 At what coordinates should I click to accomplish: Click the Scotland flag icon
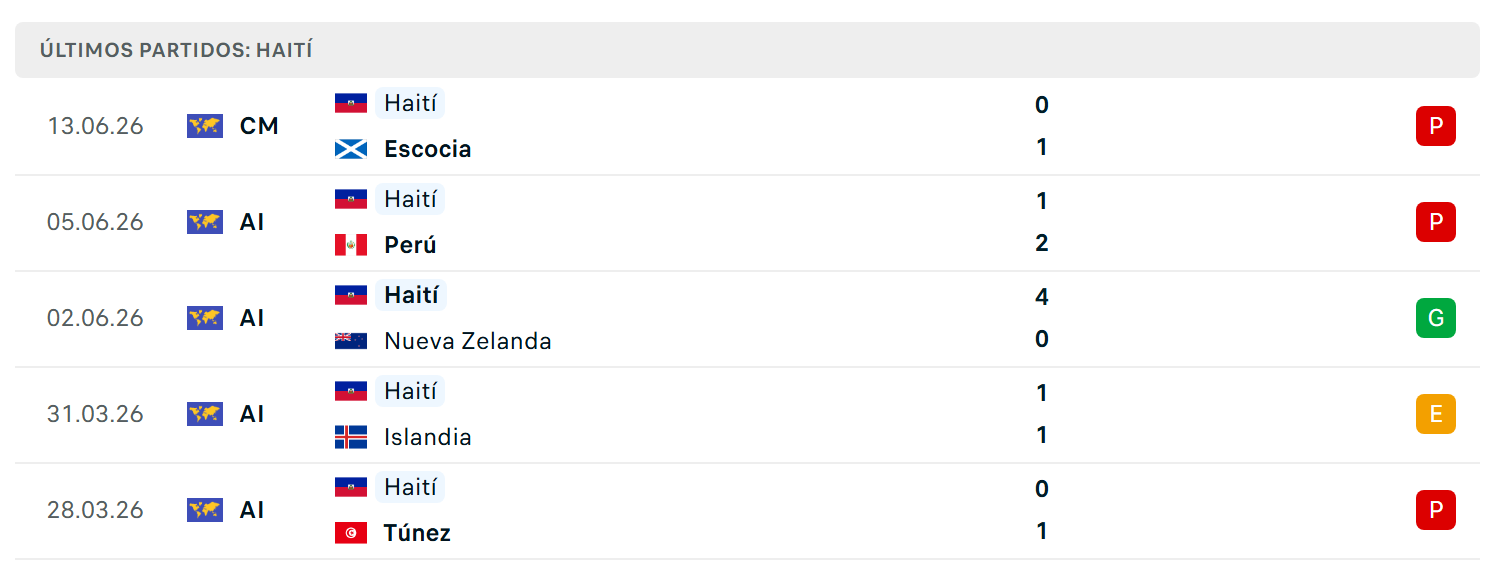[x=351, y=149]
